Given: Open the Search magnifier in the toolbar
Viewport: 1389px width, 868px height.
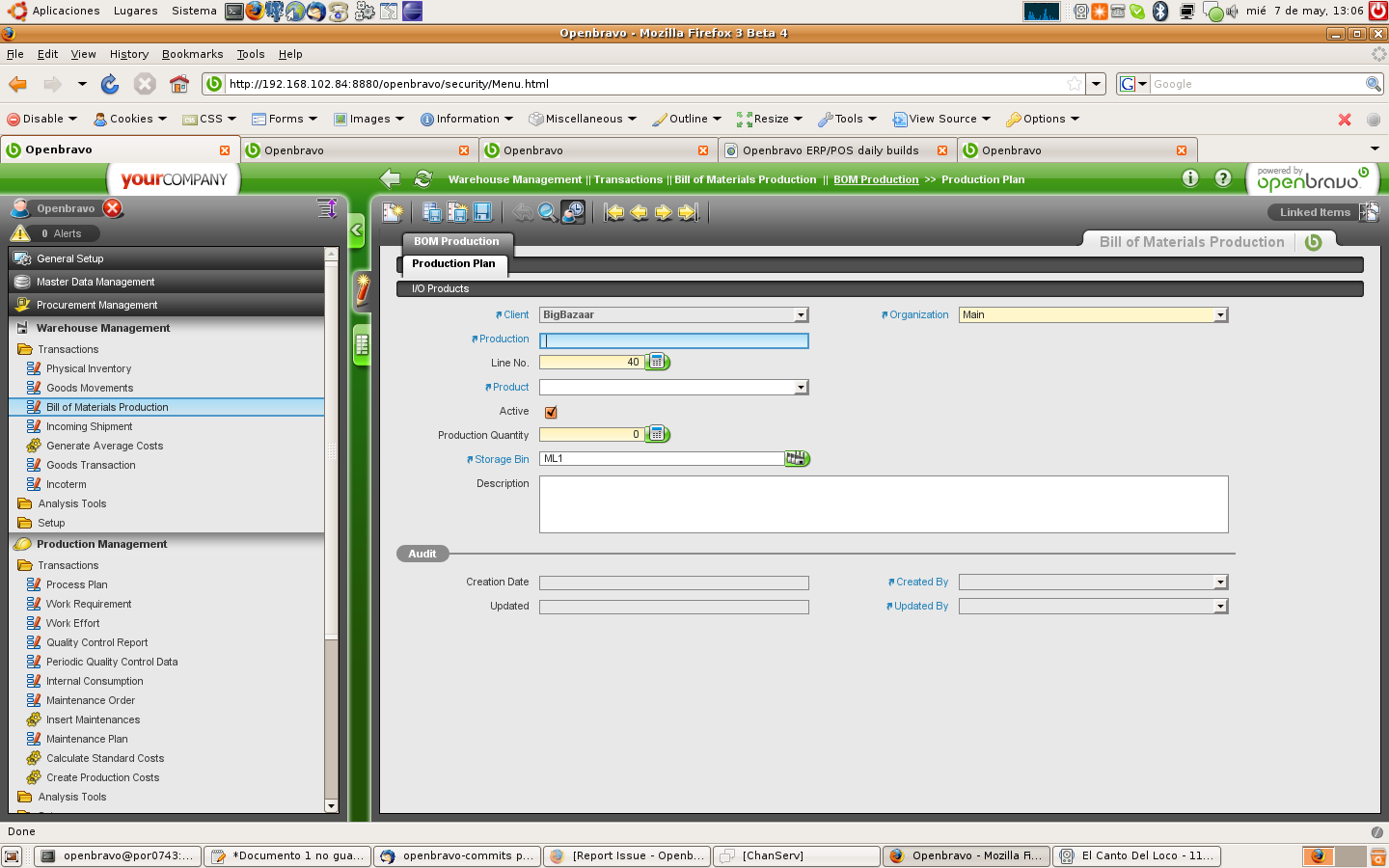Looking at the screenshot, I should [547, 212].
